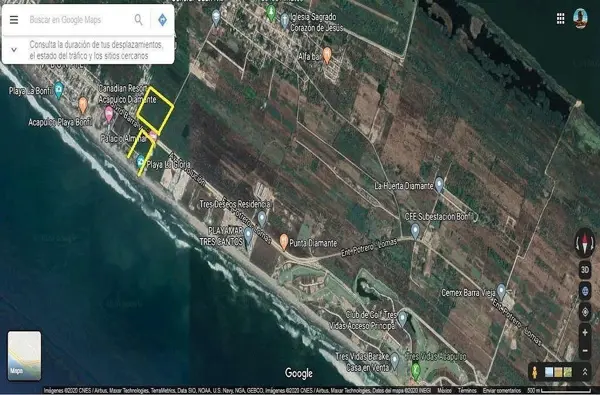Click the green park marker near the top
Screen dimensions: 600x395
[271, 13]
